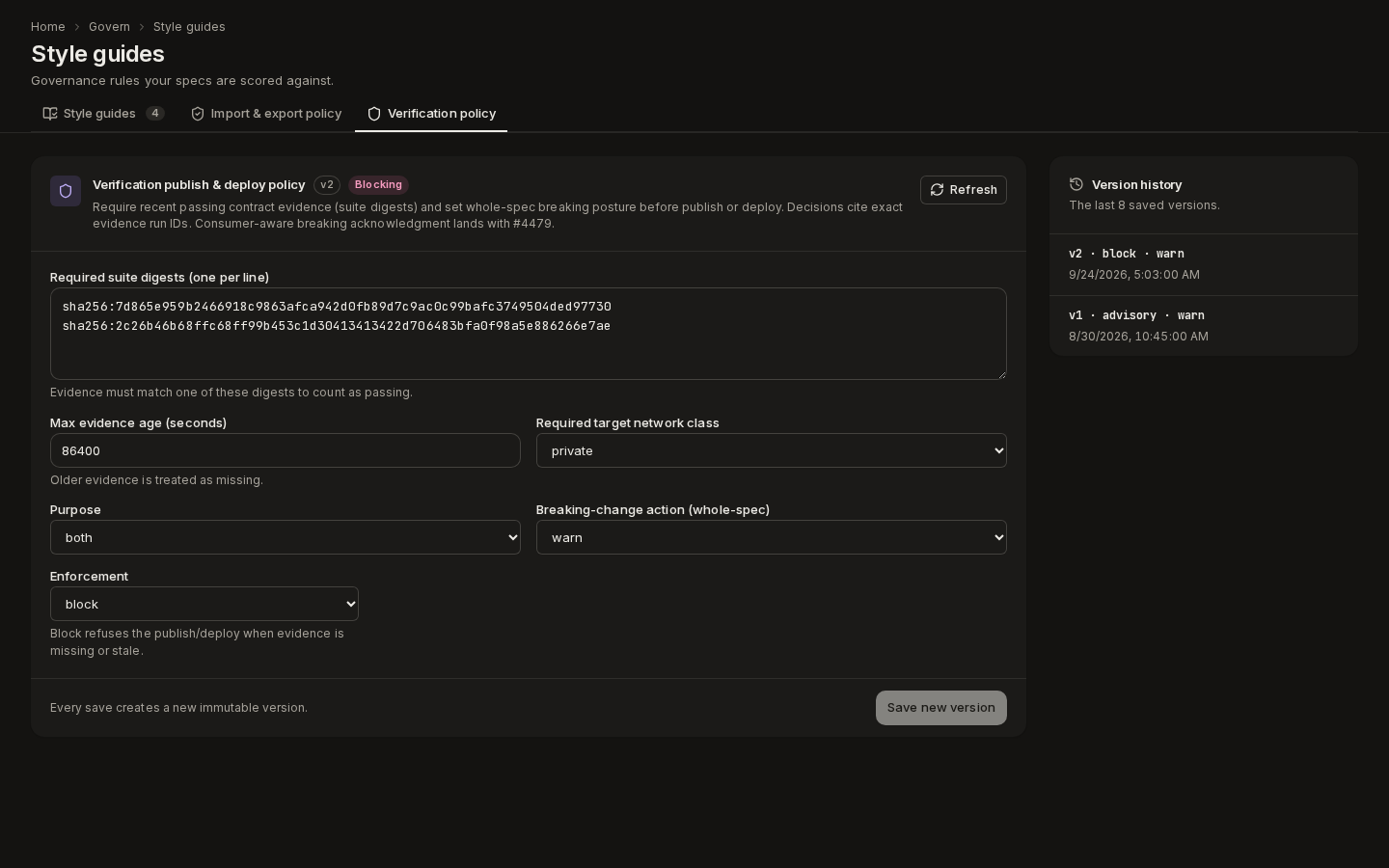Click the Style guides page heading
This screenshot has height=868, width=1389.
(x=97, y=54)
